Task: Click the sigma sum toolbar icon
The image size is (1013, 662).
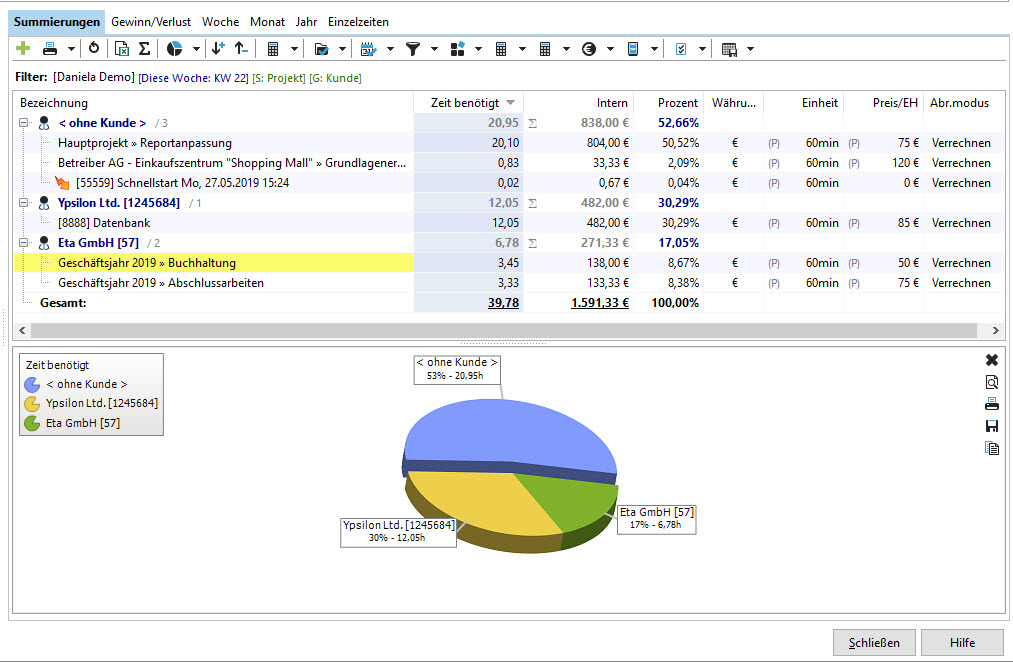Action: tap(145, 48)
